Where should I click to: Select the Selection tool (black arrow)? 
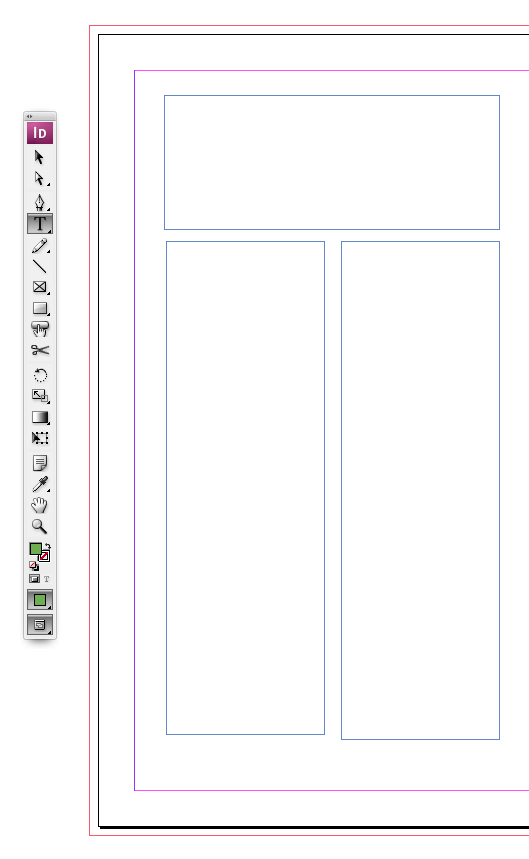point(39,157)
